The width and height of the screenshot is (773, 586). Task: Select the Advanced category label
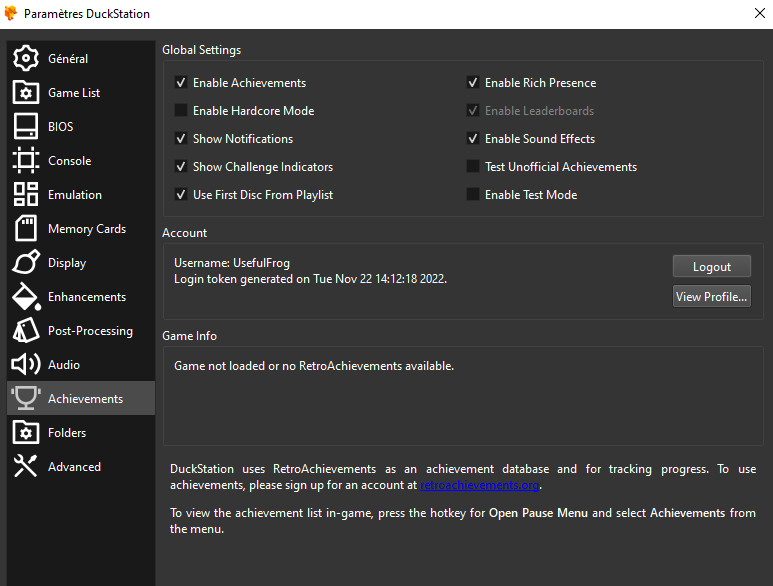tap(74, 467)
